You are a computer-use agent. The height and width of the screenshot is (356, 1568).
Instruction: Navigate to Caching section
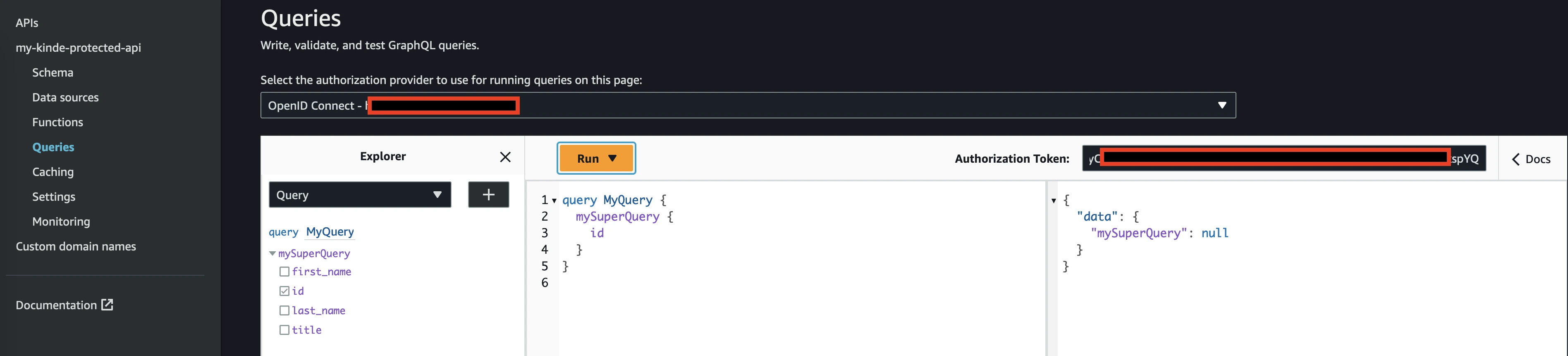[x=53, y=172]
